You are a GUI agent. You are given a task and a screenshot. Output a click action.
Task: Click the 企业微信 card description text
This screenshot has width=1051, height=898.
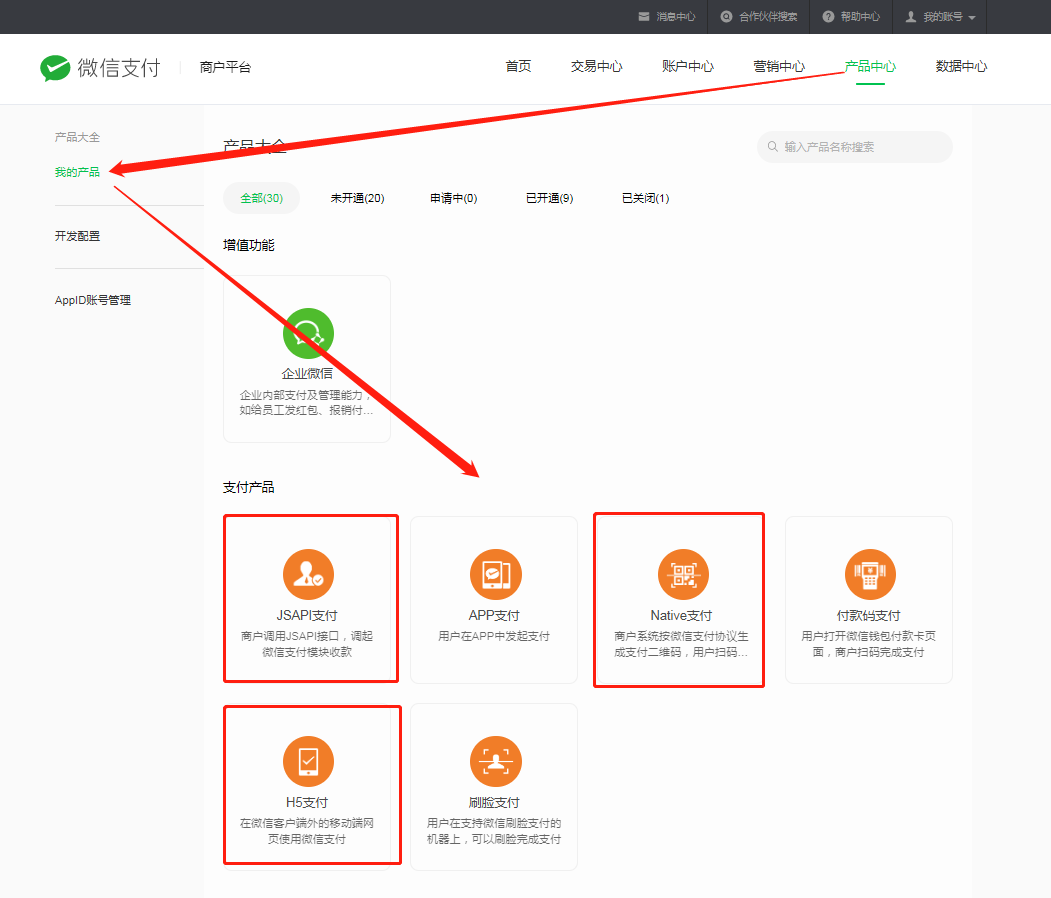click(x=306, y=403)
